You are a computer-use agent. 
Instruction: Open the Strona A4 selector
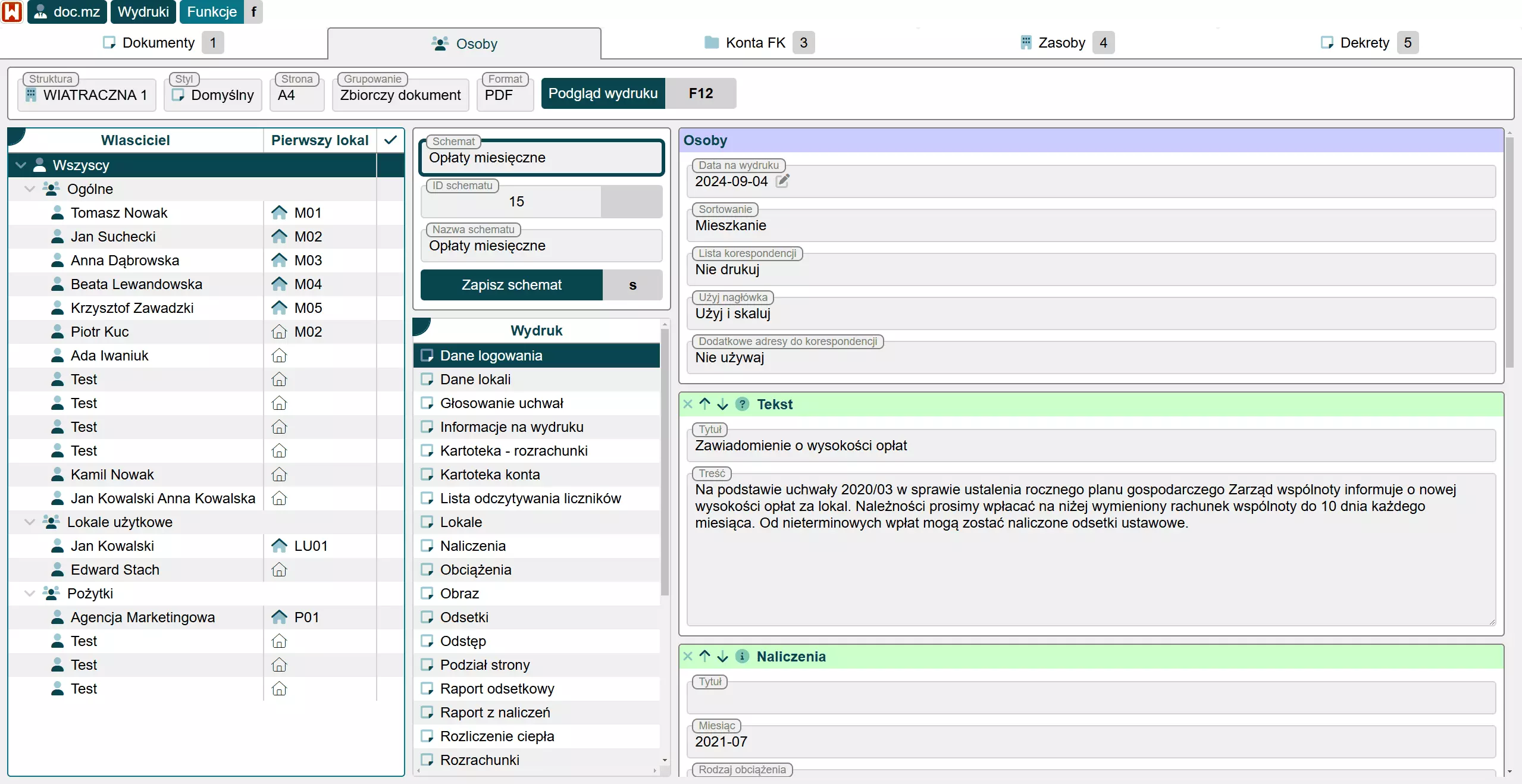click(297, 95)
